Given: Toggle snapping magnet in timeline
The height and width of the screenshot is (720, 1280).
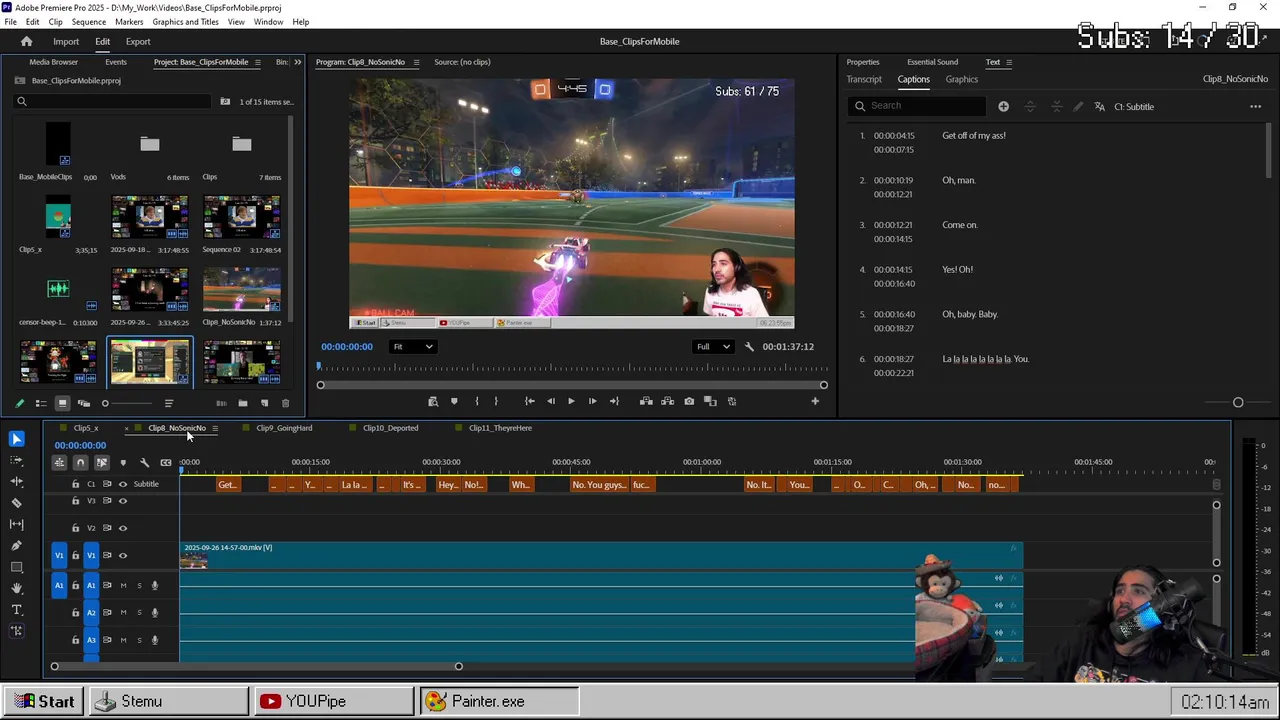Looking at the screenshot, I should click(80, 462).
